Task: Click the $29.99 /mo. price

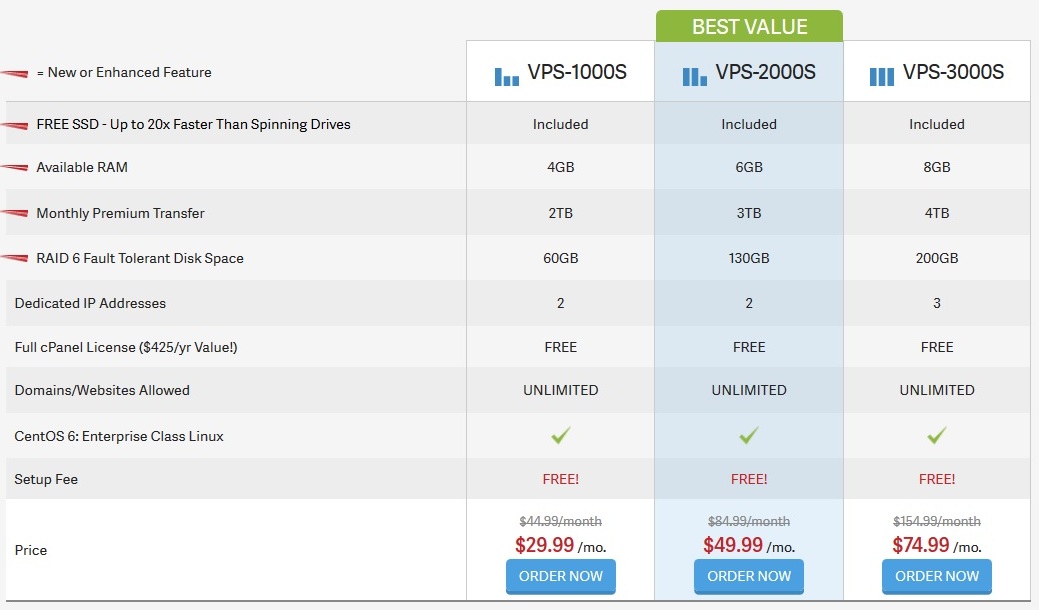Action: (x=560, y=545)
